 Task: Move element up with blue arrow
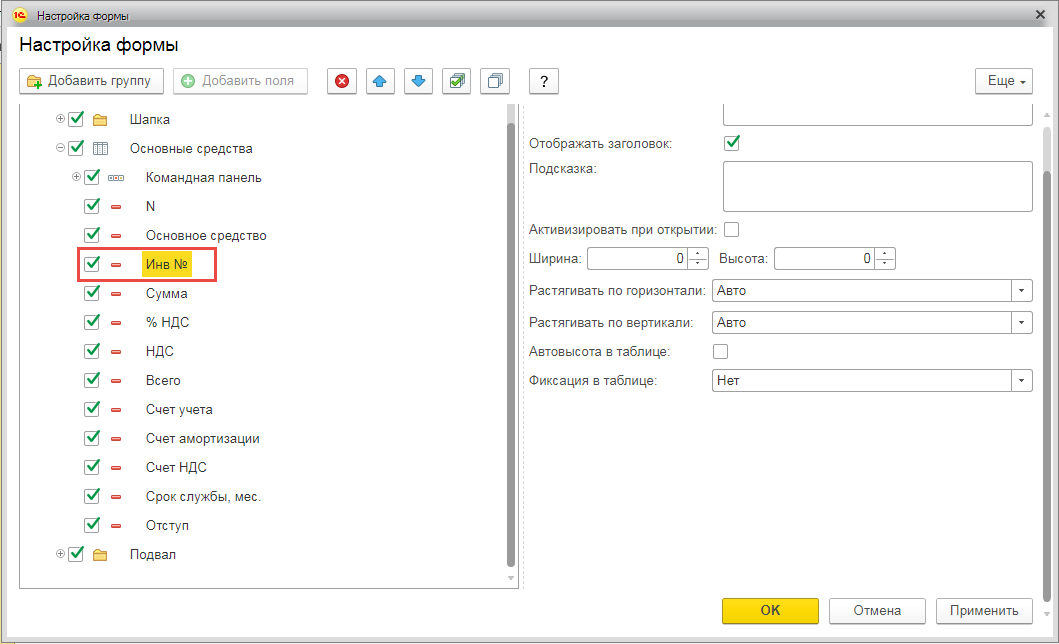click(380, 81)
